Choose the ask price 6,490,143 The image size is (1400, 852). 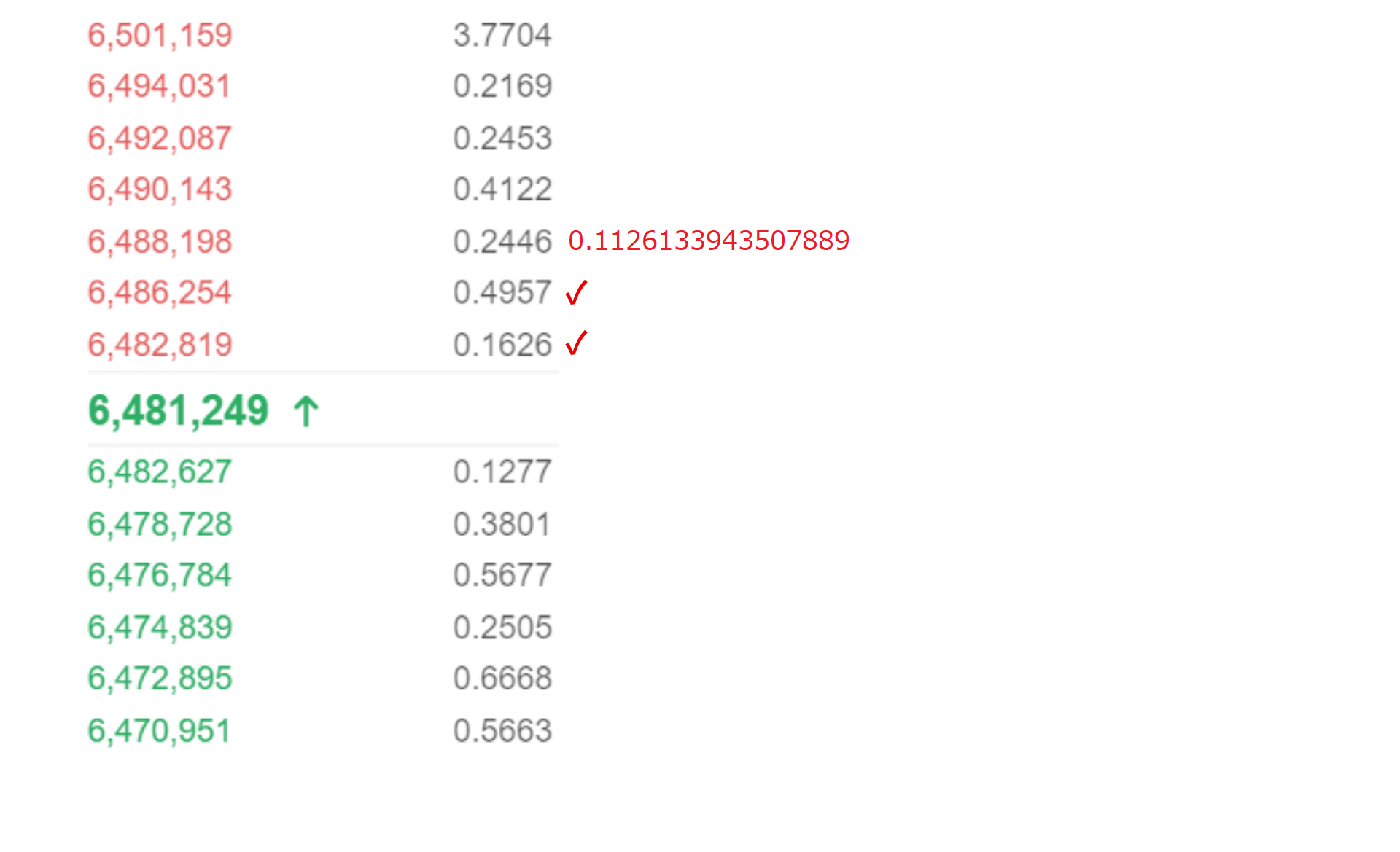pos(160,189)
